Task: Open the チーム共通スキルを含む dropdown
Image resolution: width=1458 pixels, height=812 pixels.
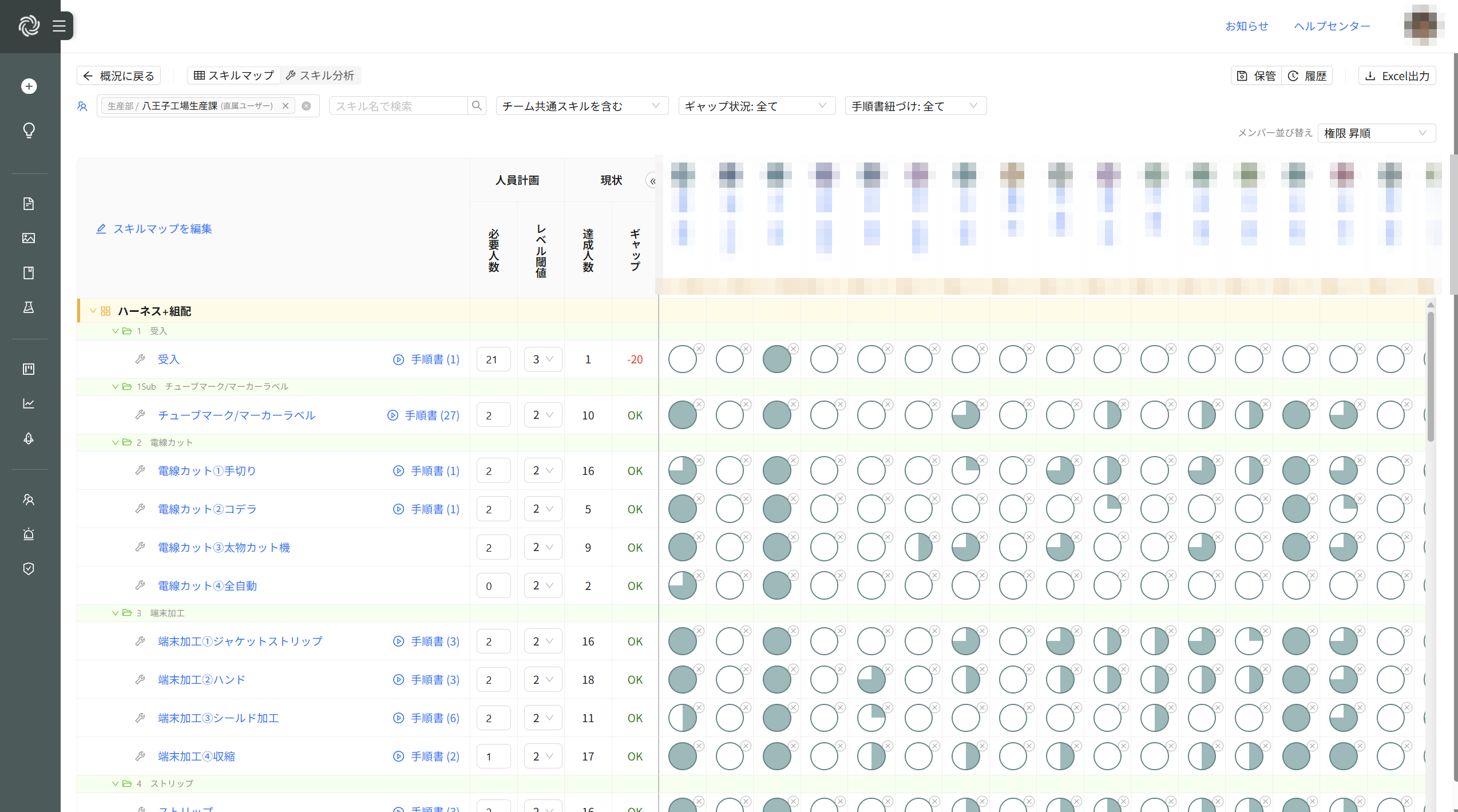Action: [582, 106]
